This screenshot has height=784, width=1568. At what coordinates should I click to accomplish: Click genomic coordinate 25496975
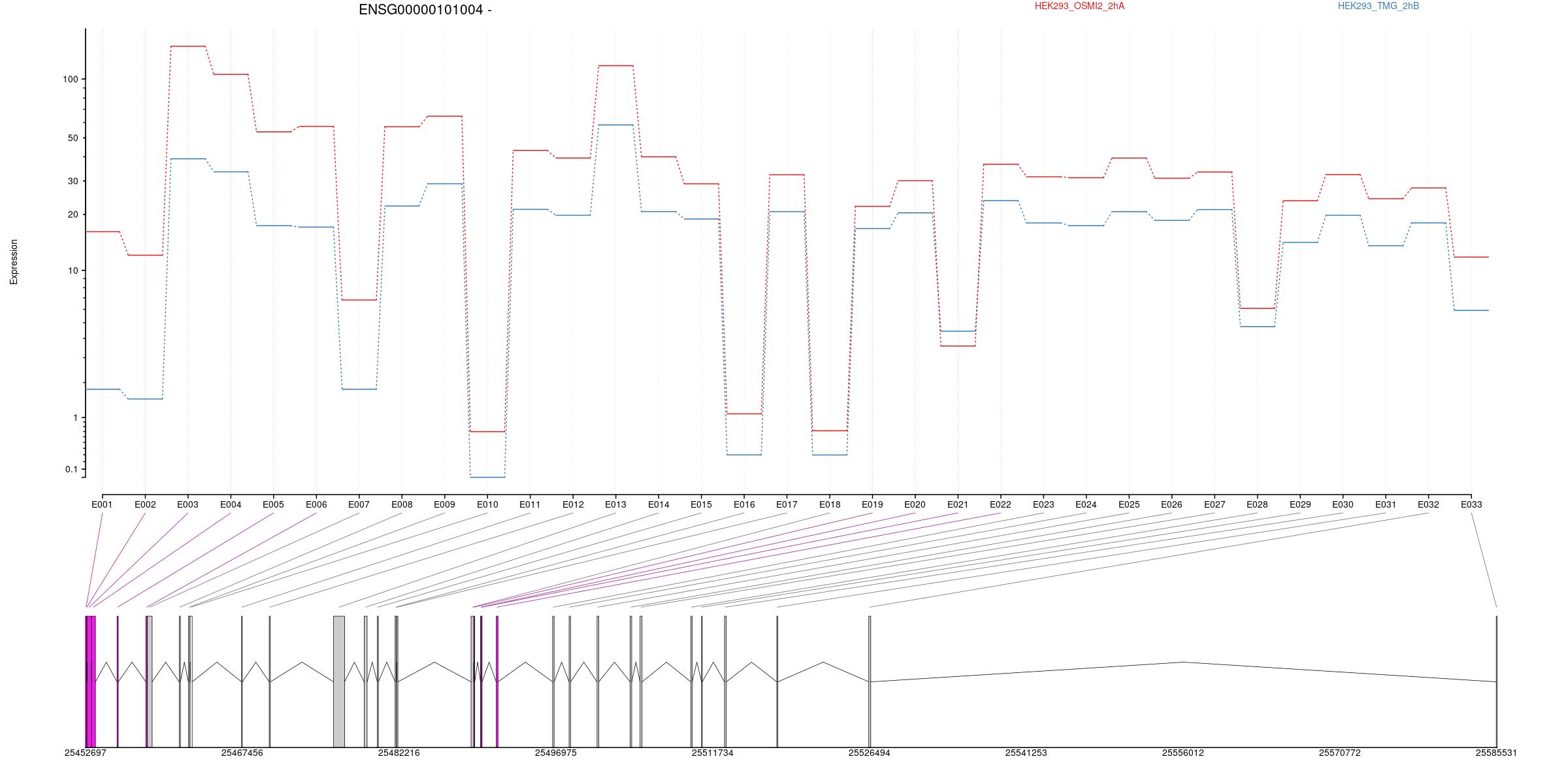(556, 753)
